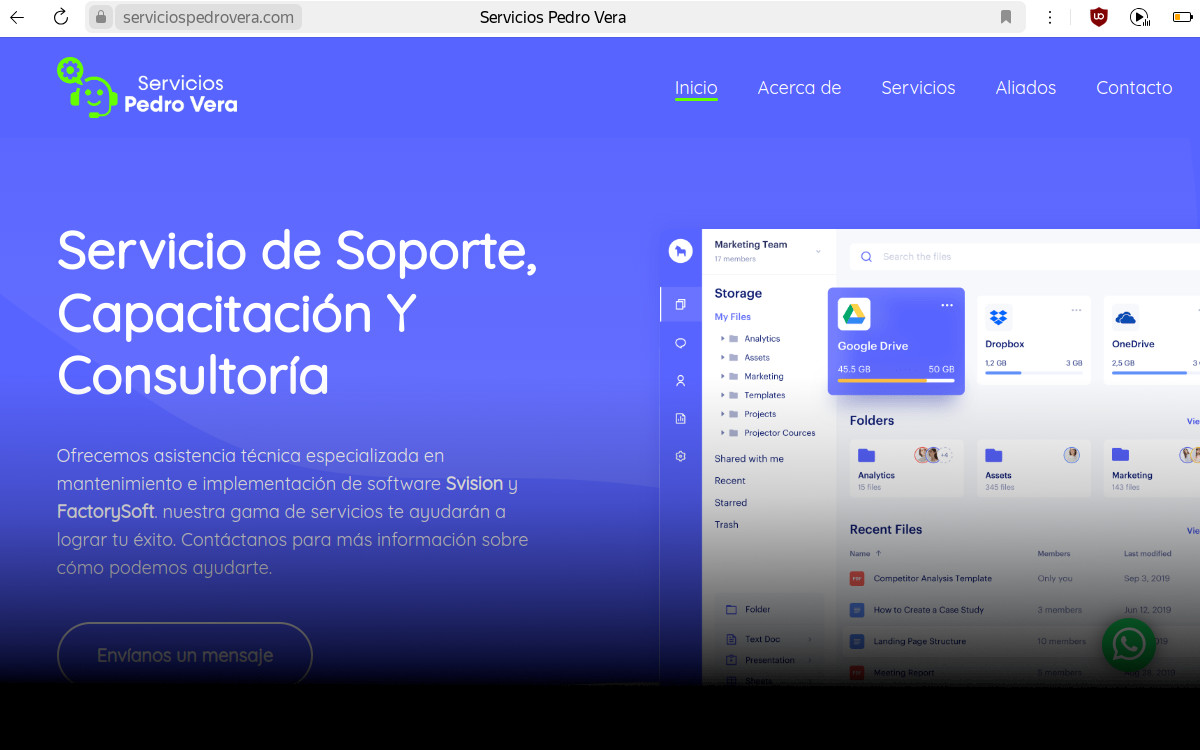Open the Contacto page link
The height and width of the screenshot is (750, 1200).
pos(1133,88)
